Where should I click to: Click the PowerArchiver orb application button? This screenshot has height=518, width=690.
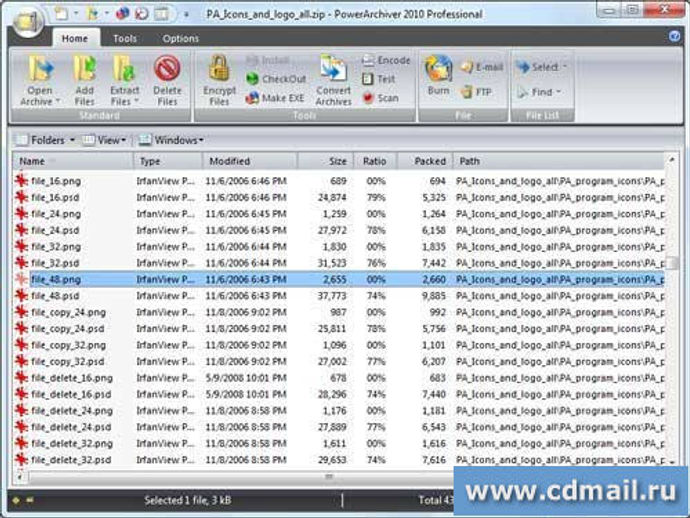pyautogui.click(x=28, y=22)
